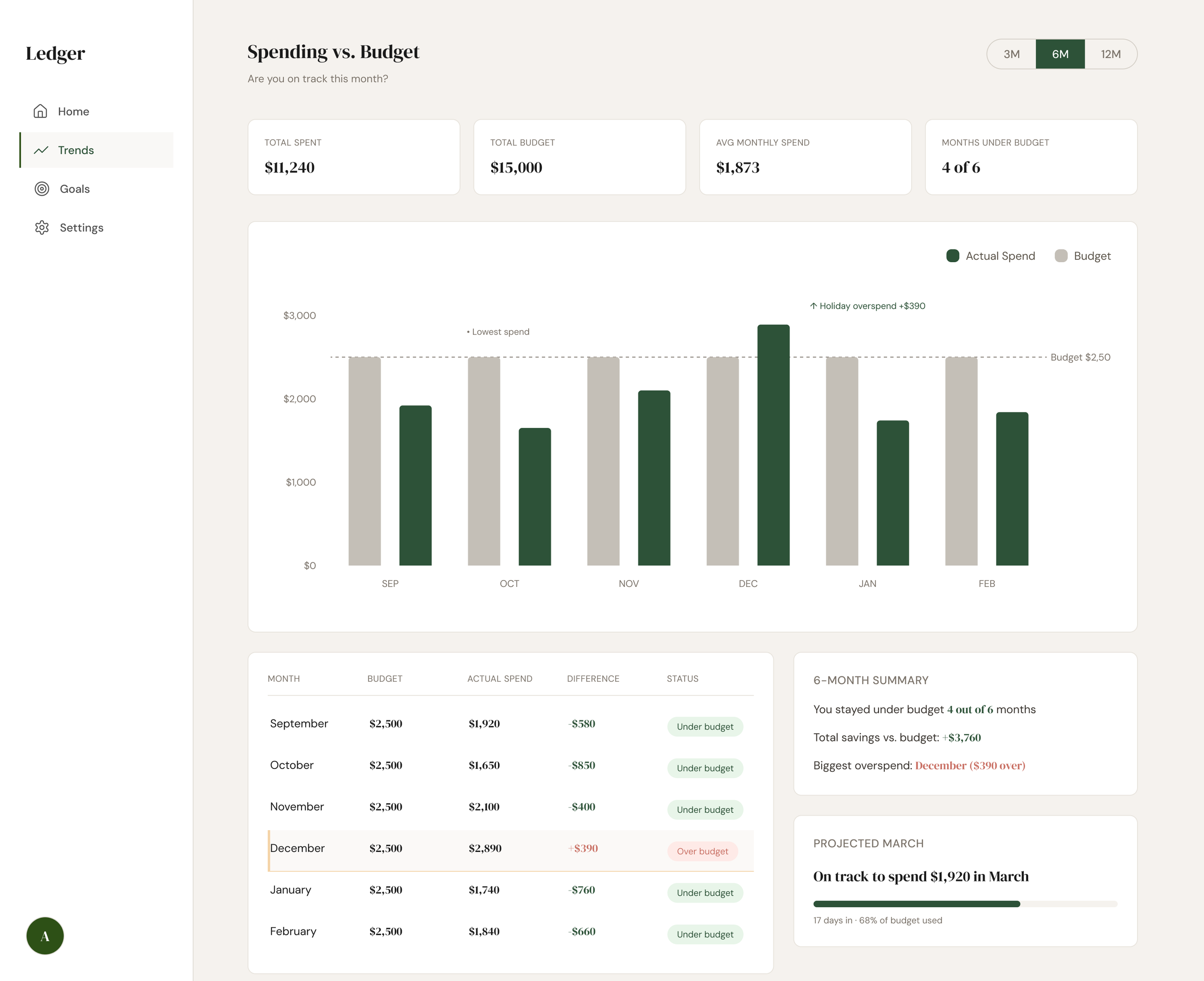
Task: Click the December Over budget badge
Action: 702,851
